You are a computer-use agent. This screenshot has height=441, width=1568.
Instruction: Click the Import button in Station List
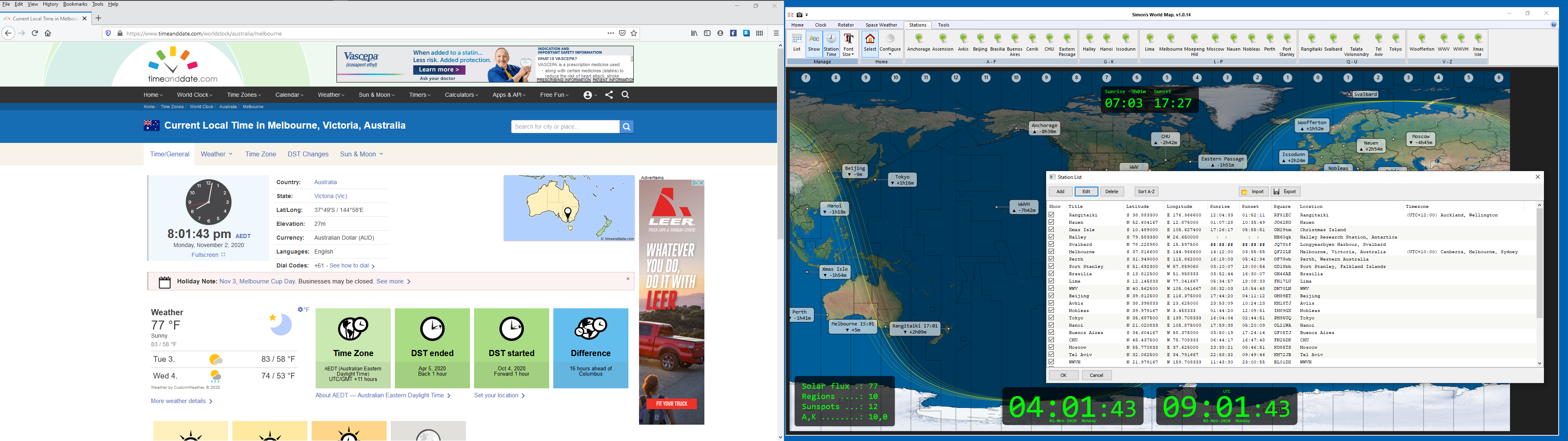click(1253, 192)
